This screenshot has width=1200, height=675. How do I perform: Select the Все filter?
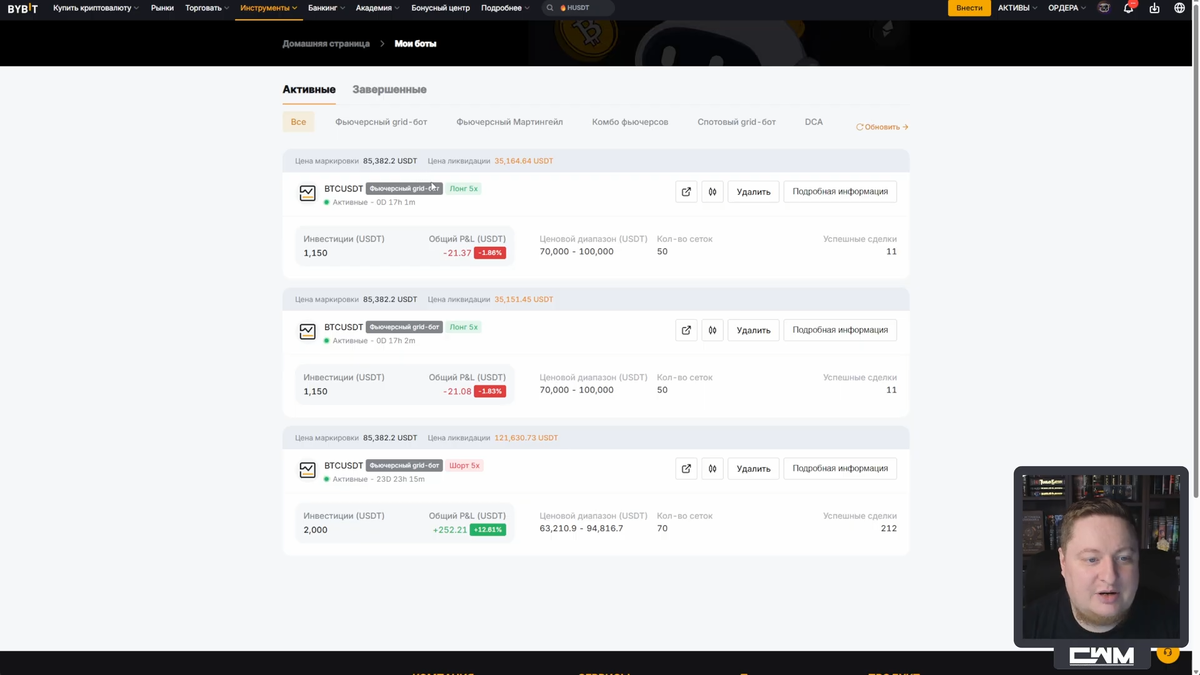(x=298, y=122)
